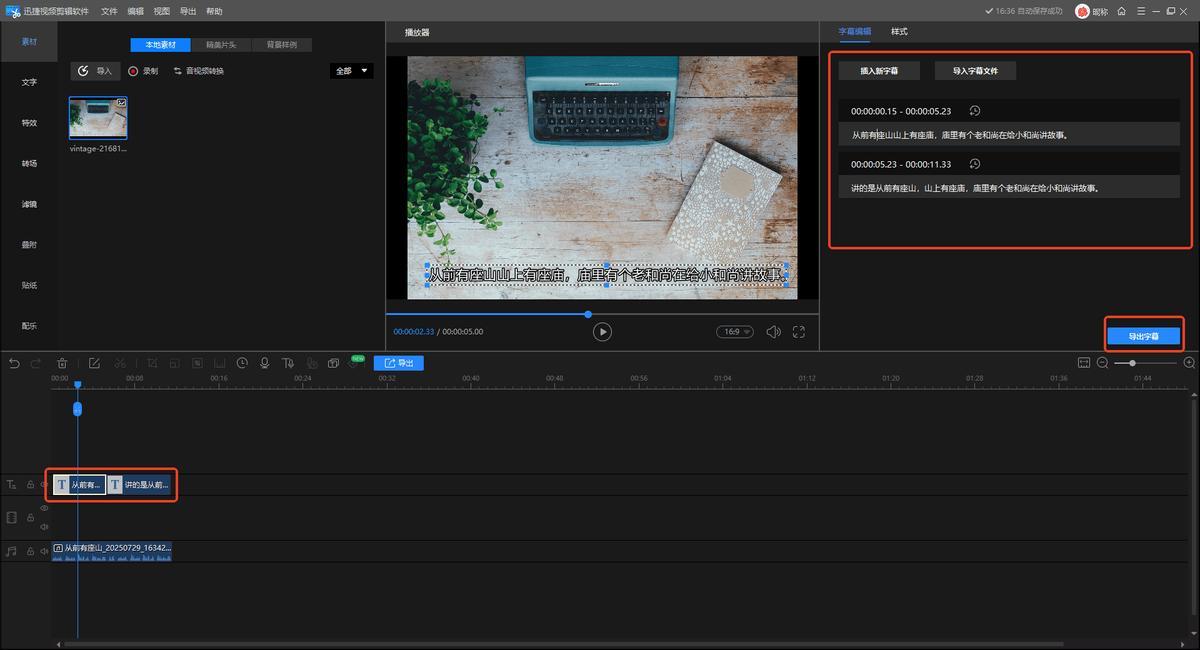
Task: Switch to the 样式 tab
Action: pos(899,32)
